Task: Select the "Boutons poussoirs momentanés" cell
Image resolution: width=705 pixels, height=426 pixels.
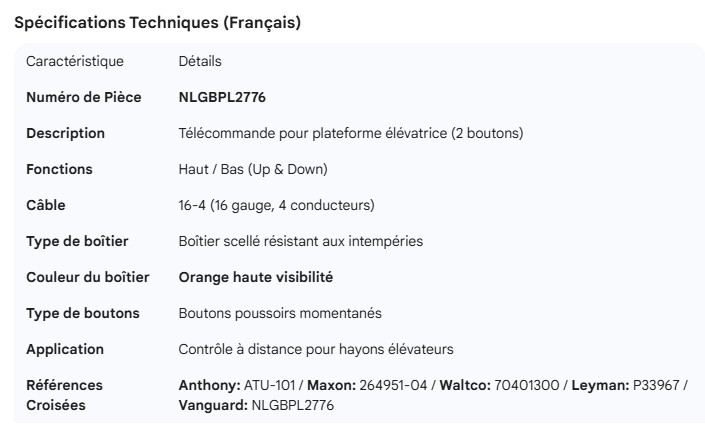Action: point(280,314)
